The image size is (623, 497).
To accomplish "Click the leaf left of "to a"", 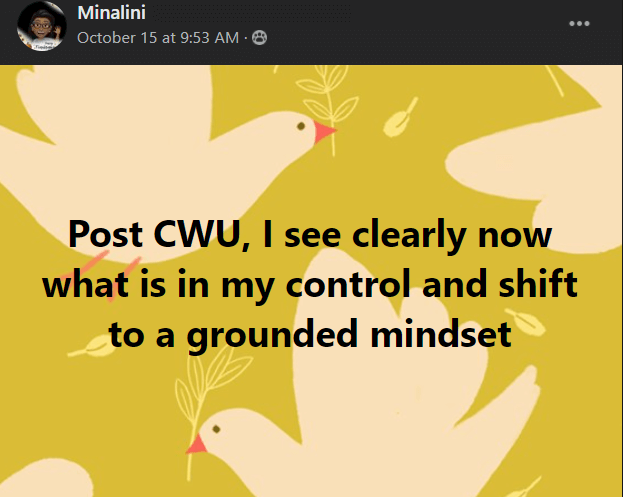I will [x=92, y=346].
